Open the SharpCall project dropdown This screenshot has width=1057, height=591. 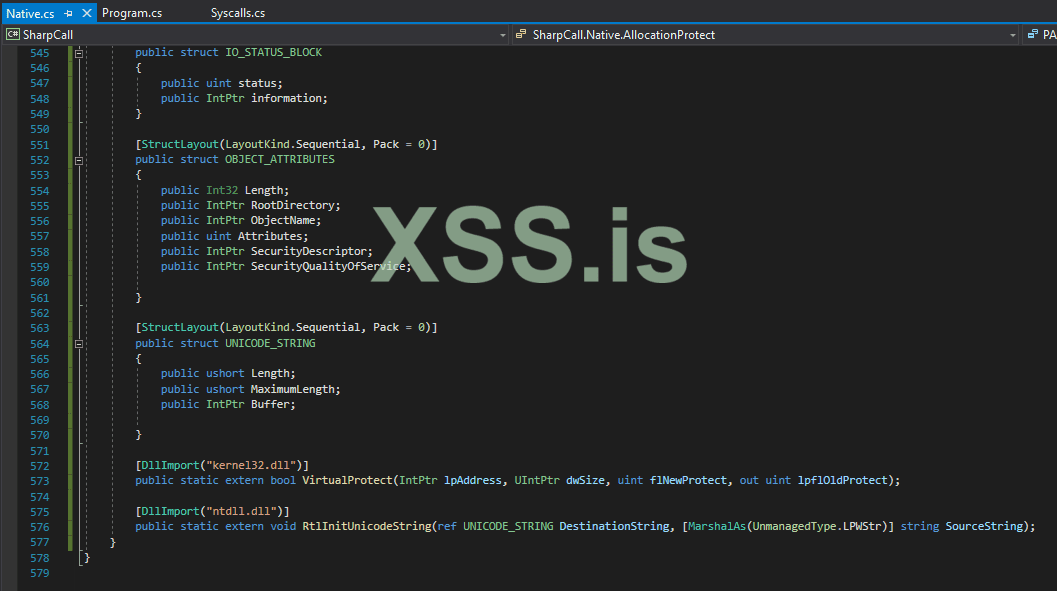coord(502,35)
